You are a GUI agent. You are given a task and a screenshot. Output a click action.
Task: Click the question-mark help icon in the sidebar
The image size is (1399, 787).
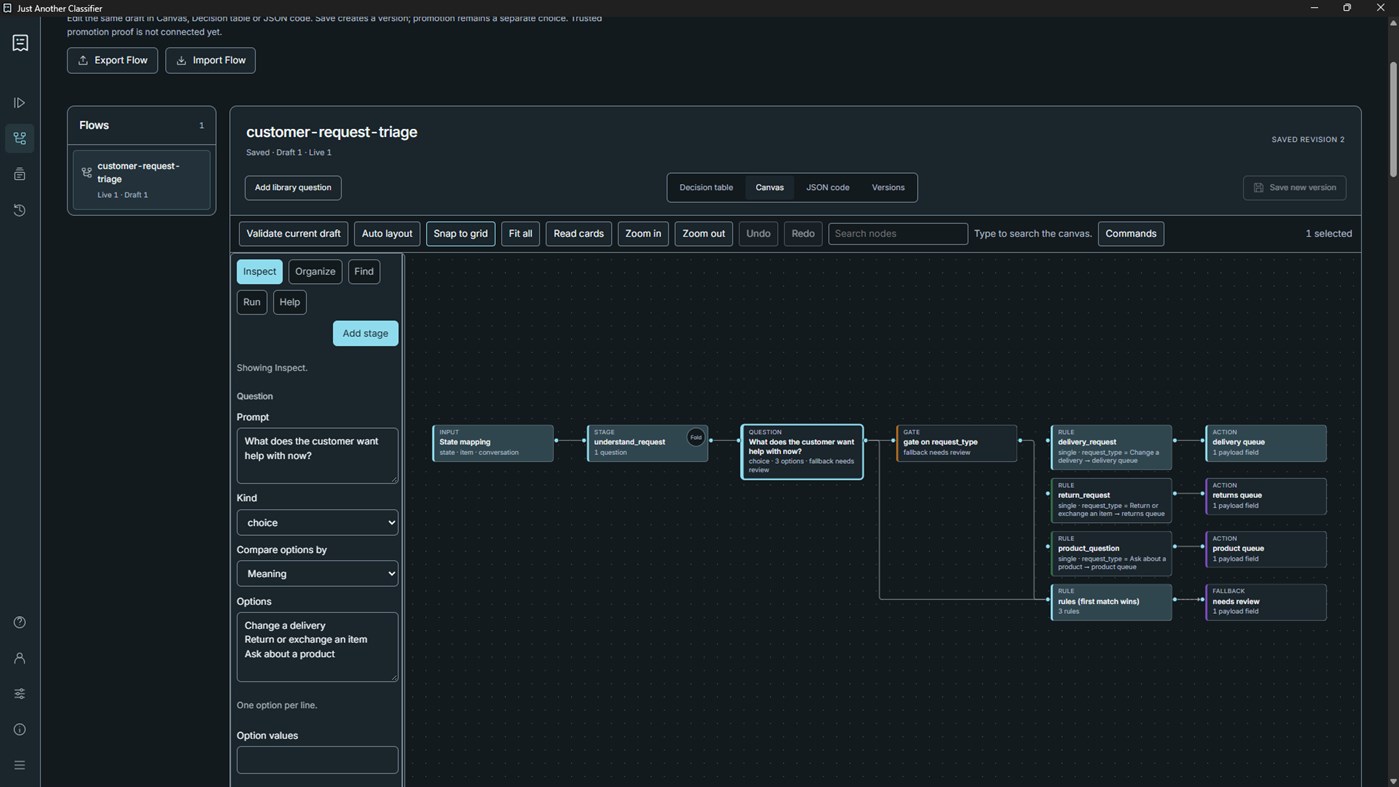tap(19, 623)
